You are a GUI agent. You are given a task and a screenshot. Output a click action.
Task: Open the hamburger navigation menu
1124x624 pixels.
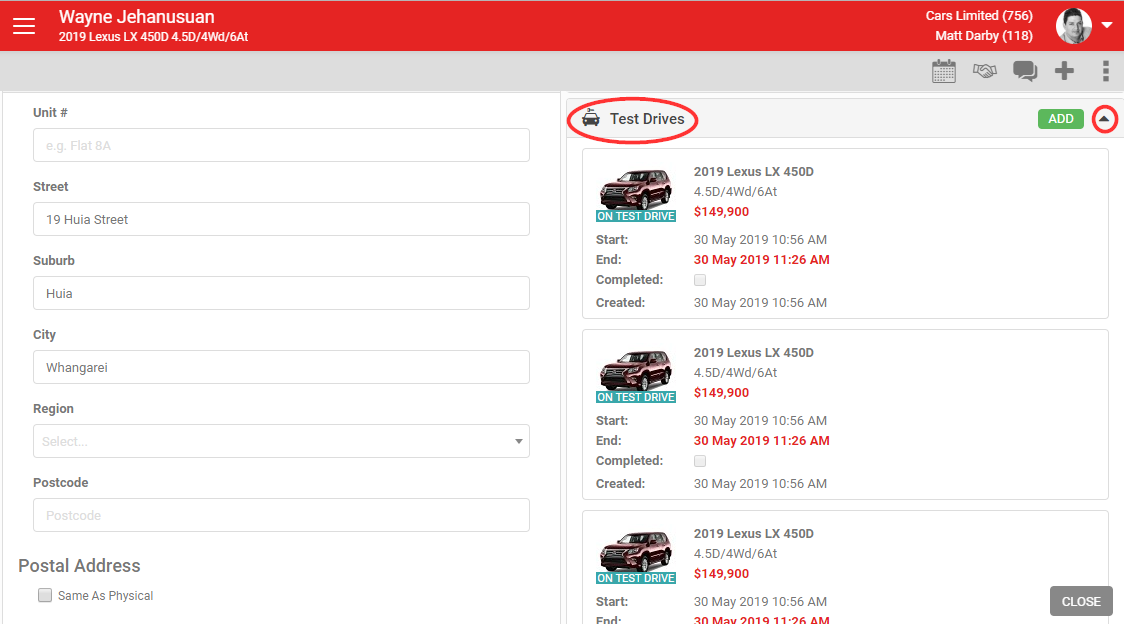click(x=24, y=26)
